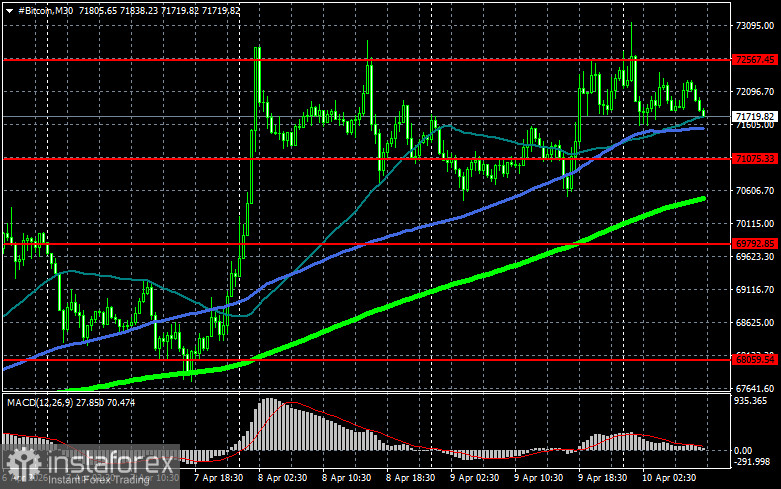The image size is (781, 489).
Task: Click the 9 Apr 10:30 time label
Action: pos(538,478)
